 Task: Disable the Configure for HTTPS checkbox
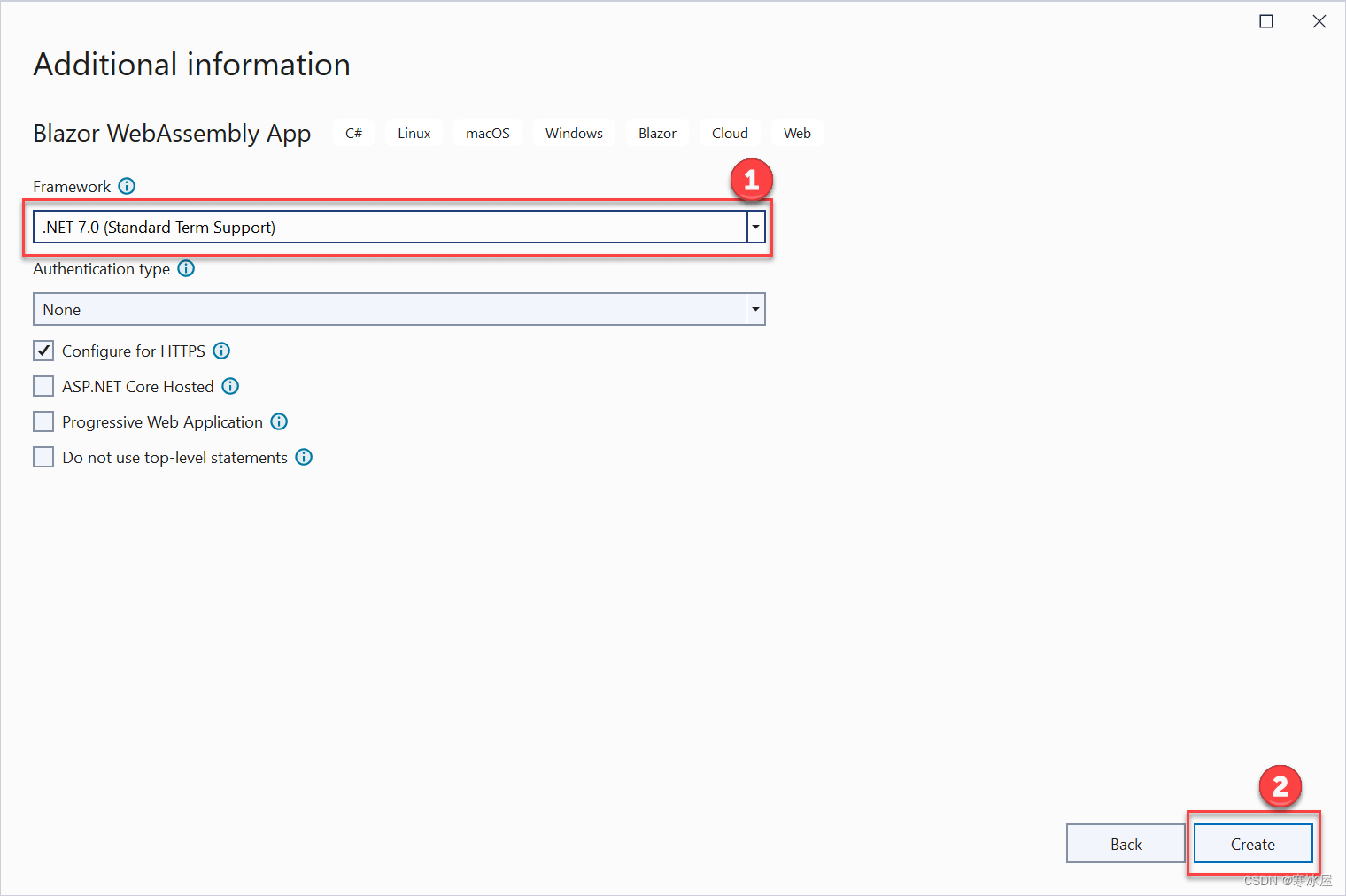tap(43, 351)
